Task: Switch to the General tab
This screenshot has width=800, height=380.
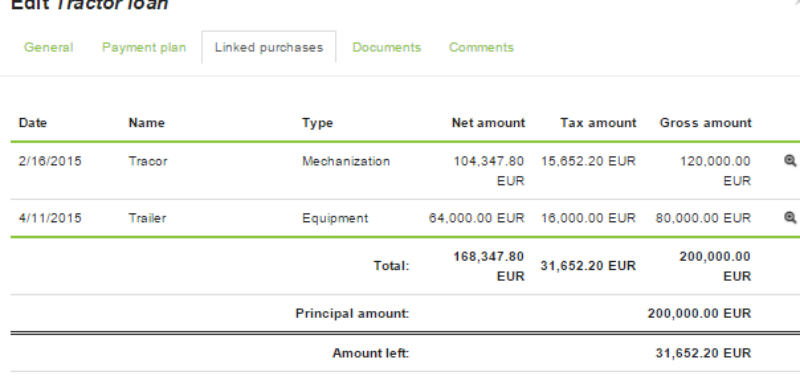Action: coord(48,47)
